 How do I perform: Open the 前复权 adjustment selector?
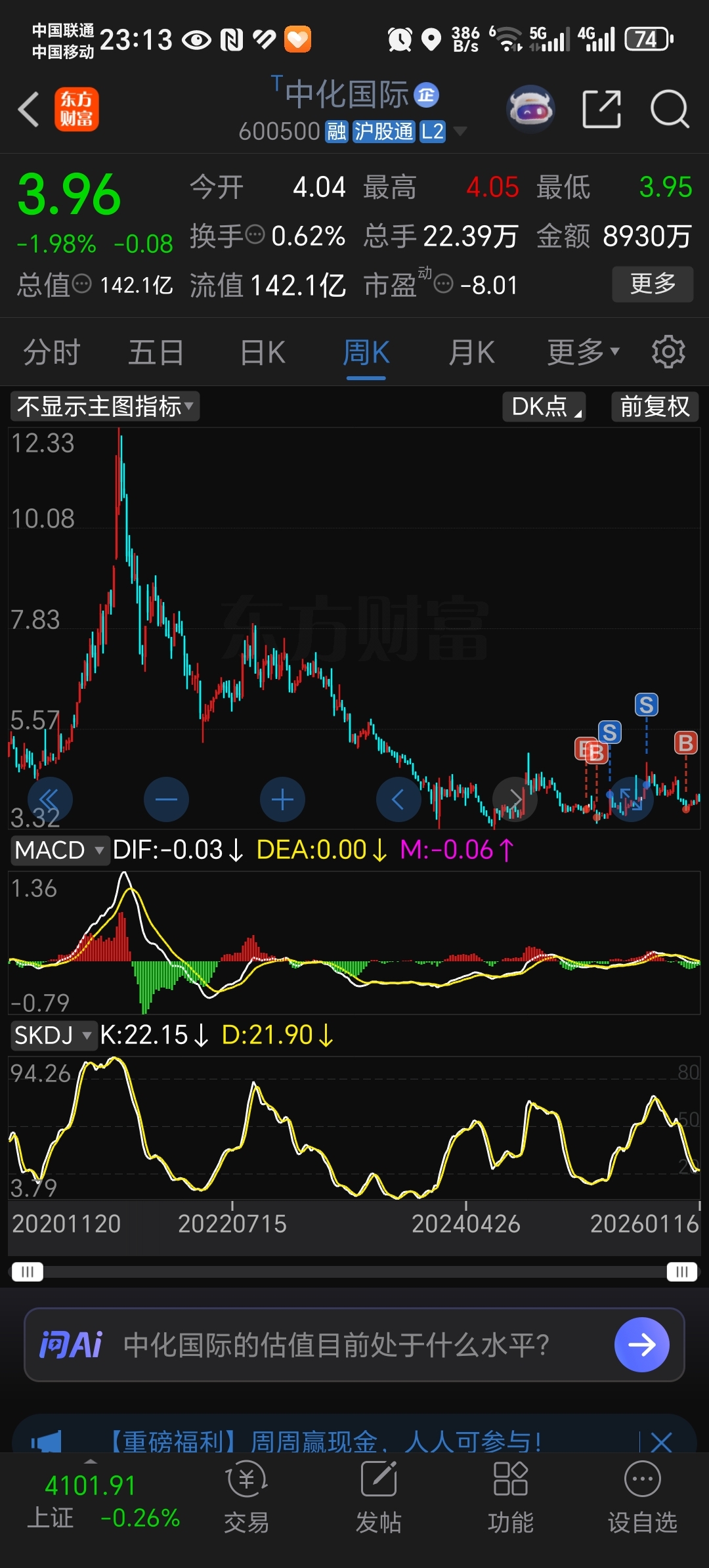[655, 406]
